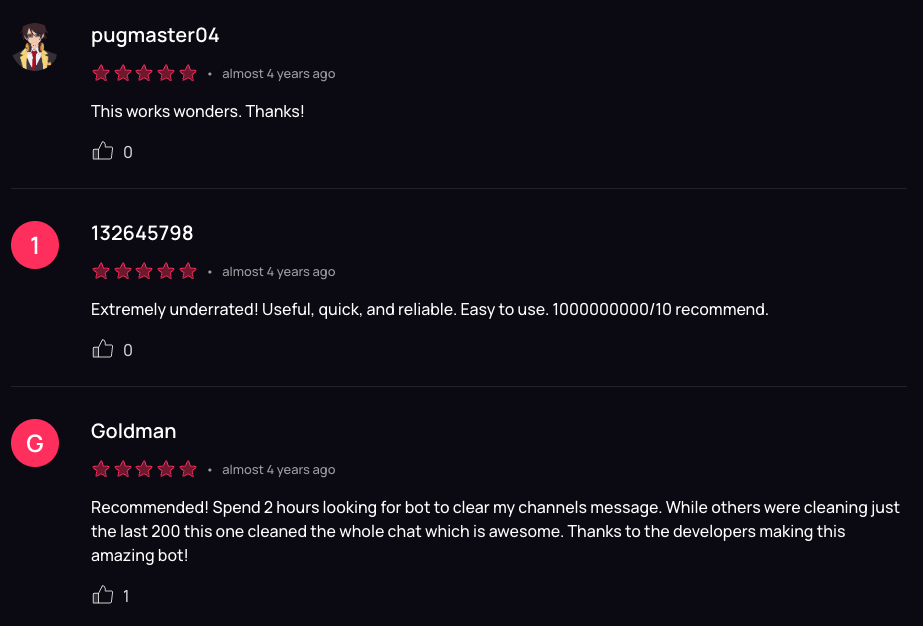The height and width of the screenshot is (626, 923).
Task: Click the red circular avatar showing number 1
Action: (x=34, y=244)
